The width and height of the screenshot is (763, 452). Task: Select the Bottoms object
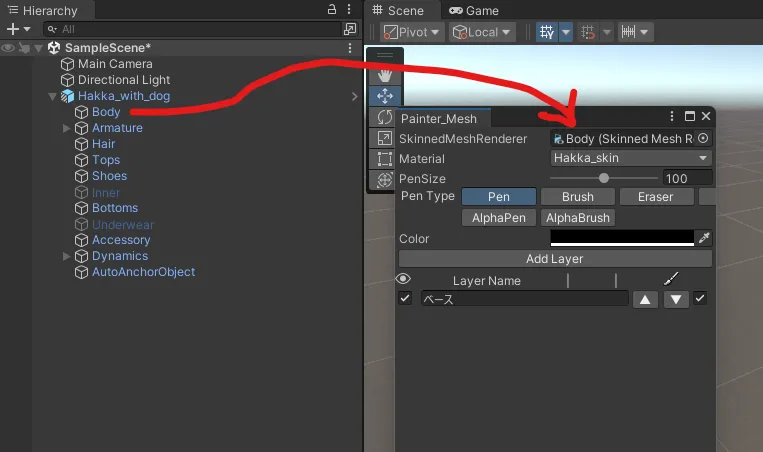click(115, 208)
